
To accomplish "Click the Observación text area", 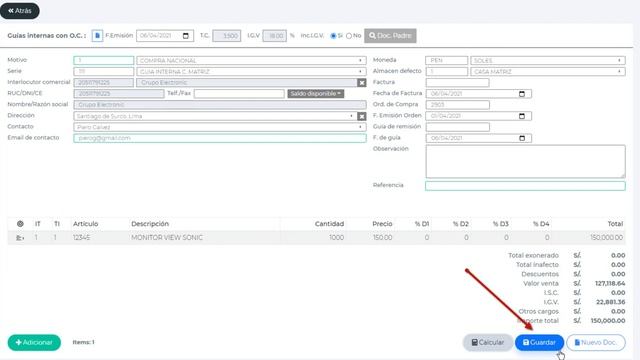I will [525, 161].
